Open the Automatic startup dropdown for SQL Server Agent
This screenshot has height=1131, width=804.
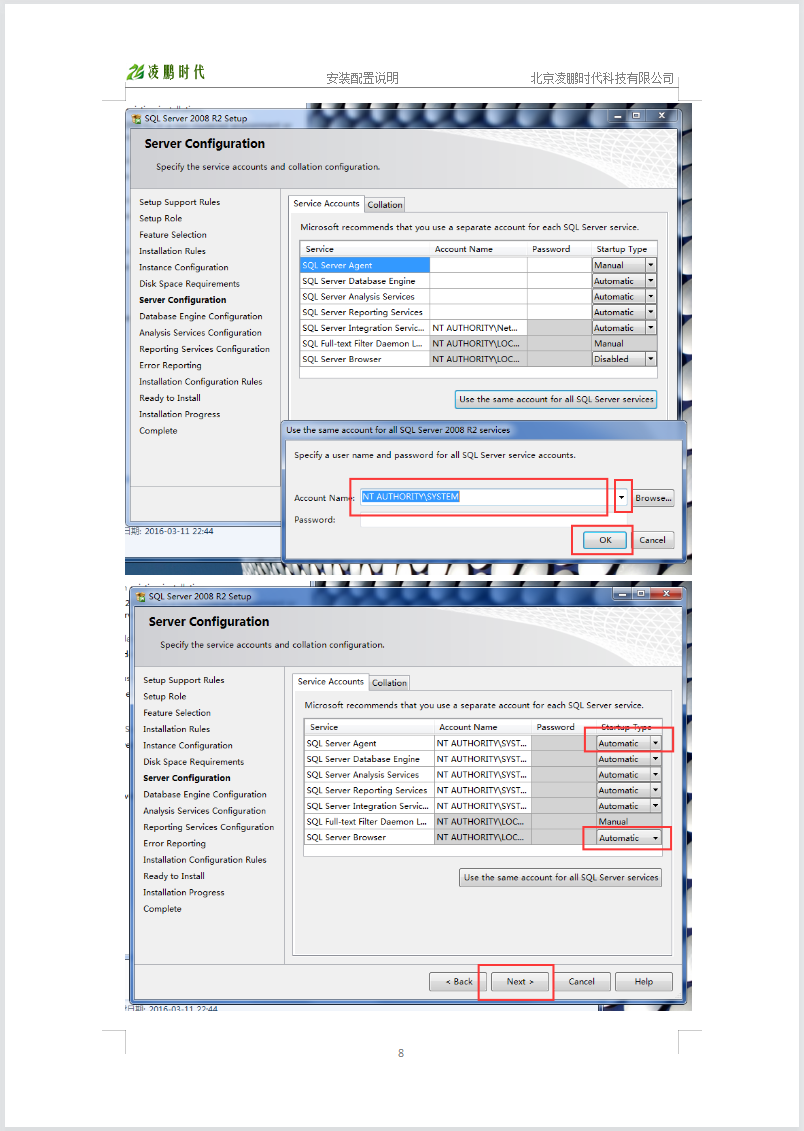tap(655, 744)
